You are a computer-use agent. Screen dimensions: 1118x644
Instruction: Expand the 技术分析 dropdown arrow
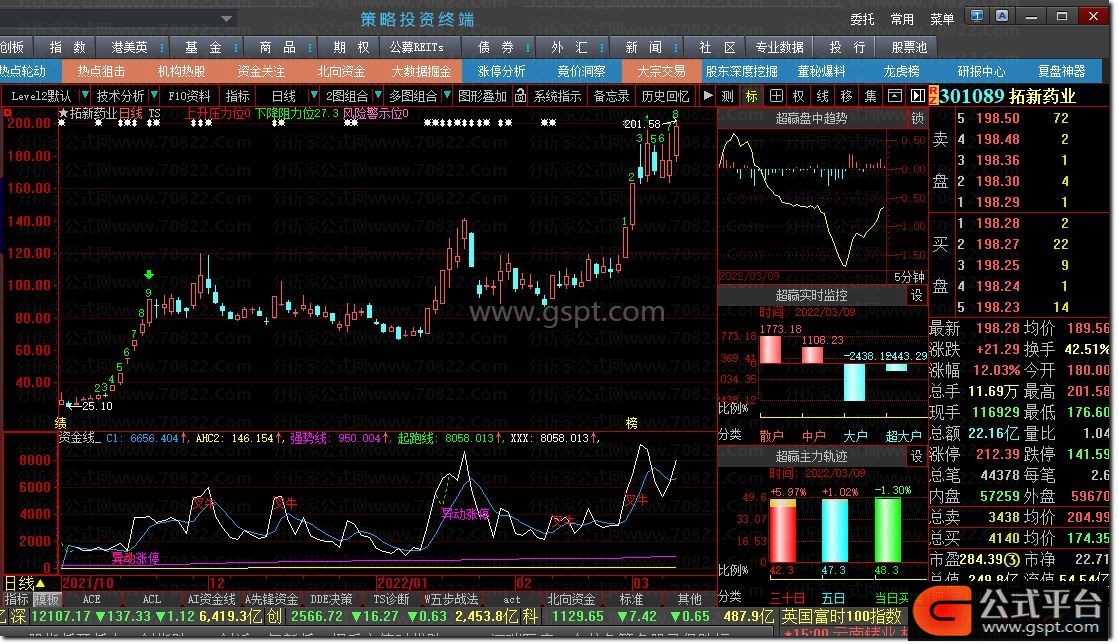point(154,95)
